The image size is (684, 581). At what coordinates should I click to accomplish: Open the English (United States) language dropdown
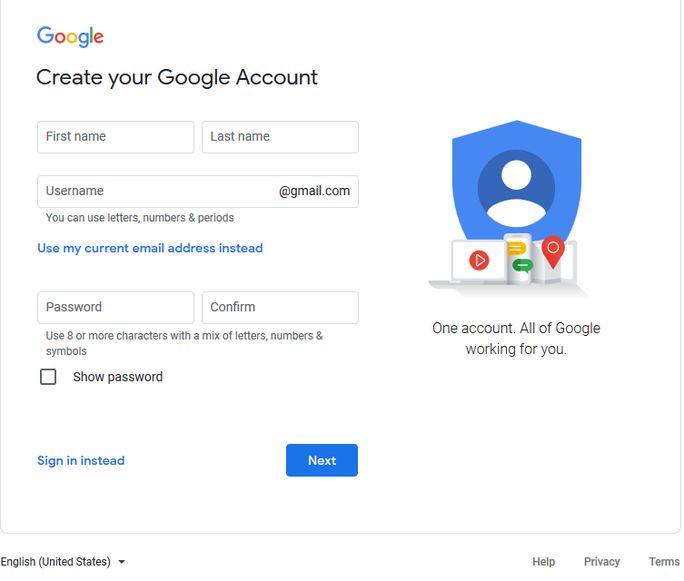[63, 561]
